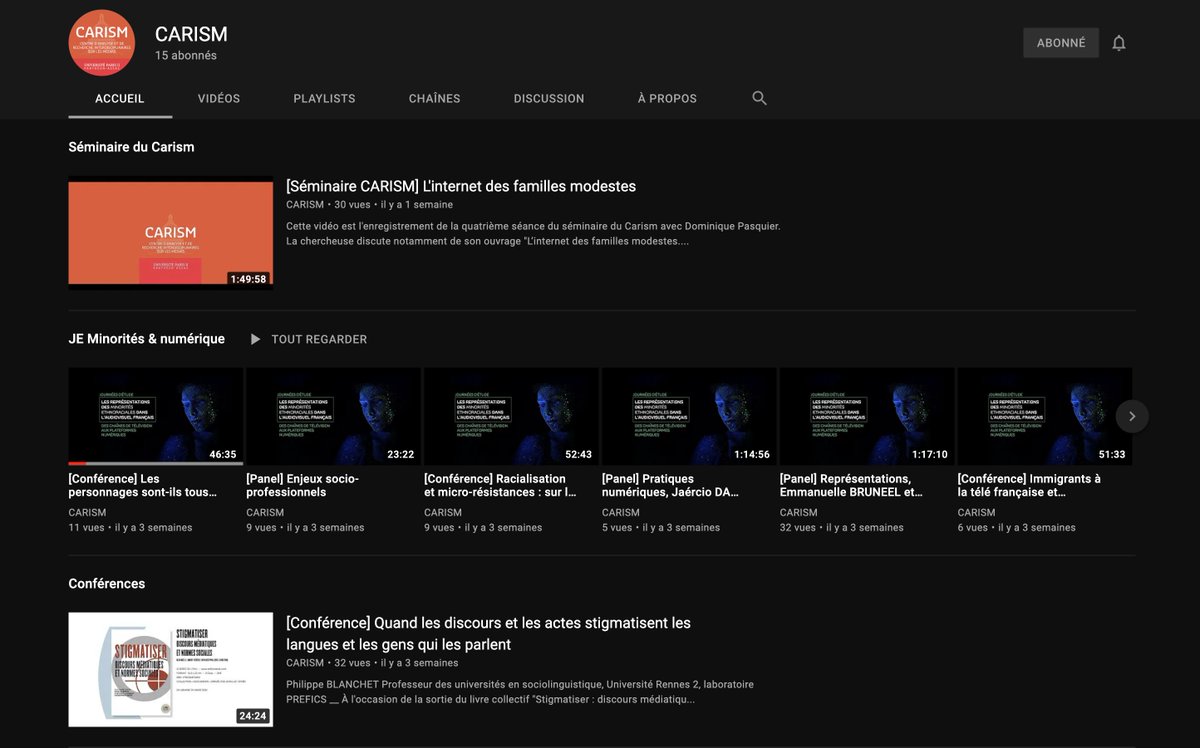Play all via Tout regarder

point(319,339)
